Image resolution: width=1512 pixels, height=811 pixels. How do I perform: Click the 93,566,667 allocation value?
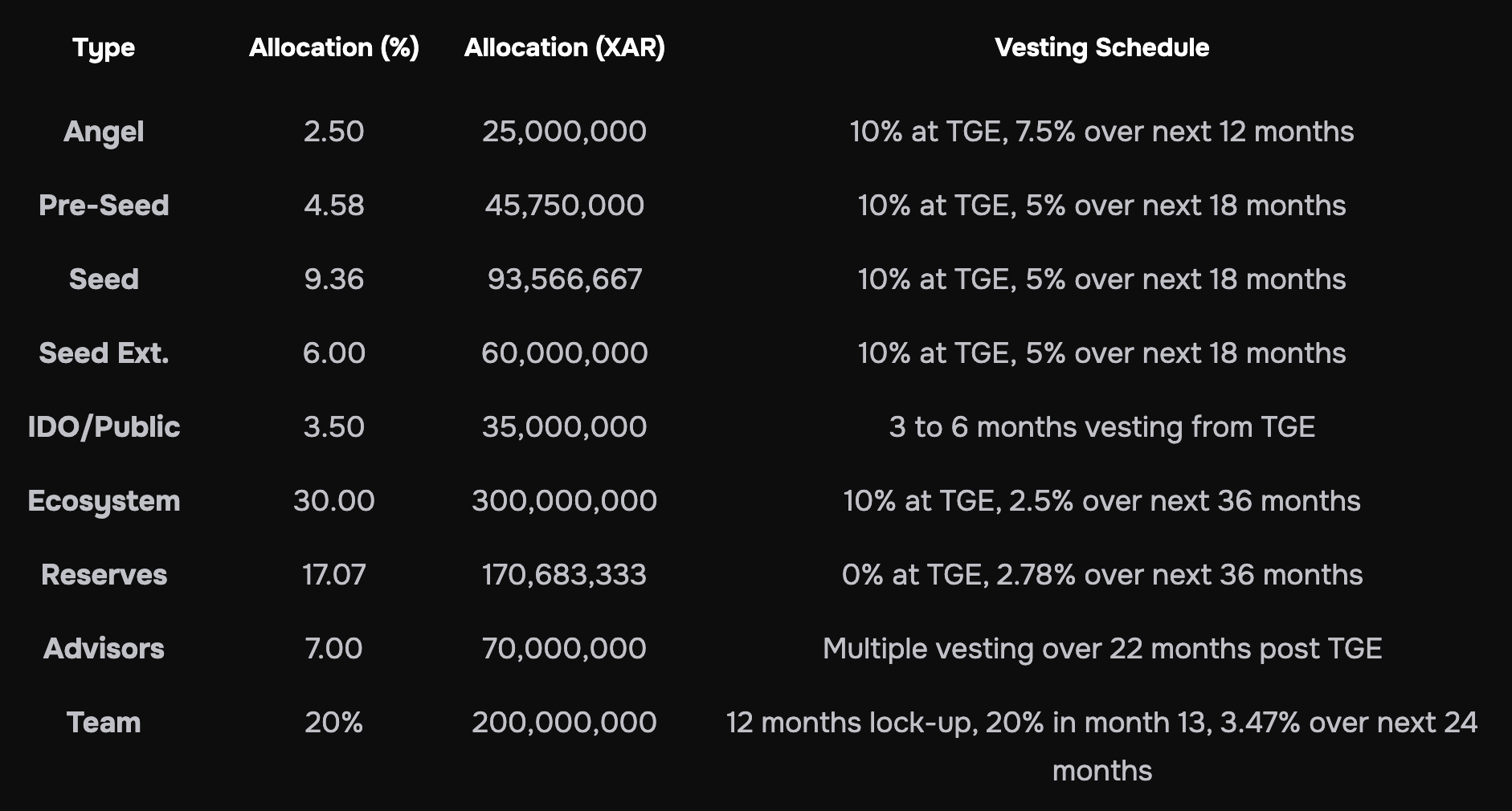click(565, 279)
